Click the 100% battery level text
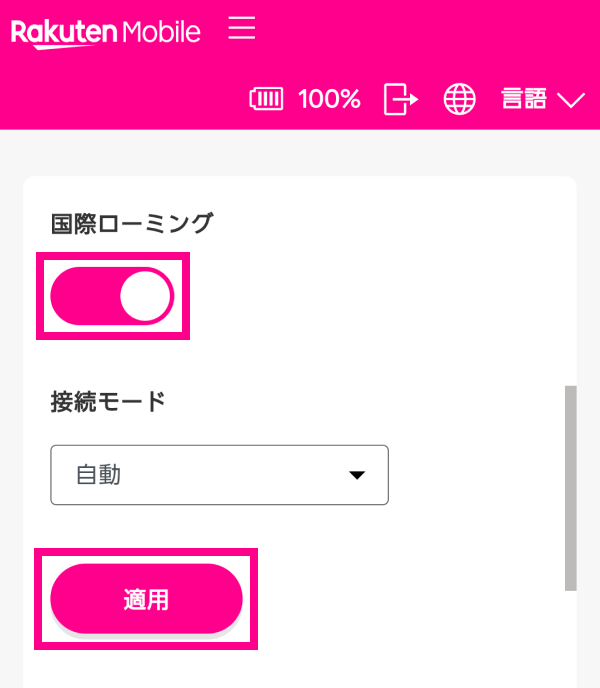The width and height of the screenshot is (600, 688). coord(329,99)
